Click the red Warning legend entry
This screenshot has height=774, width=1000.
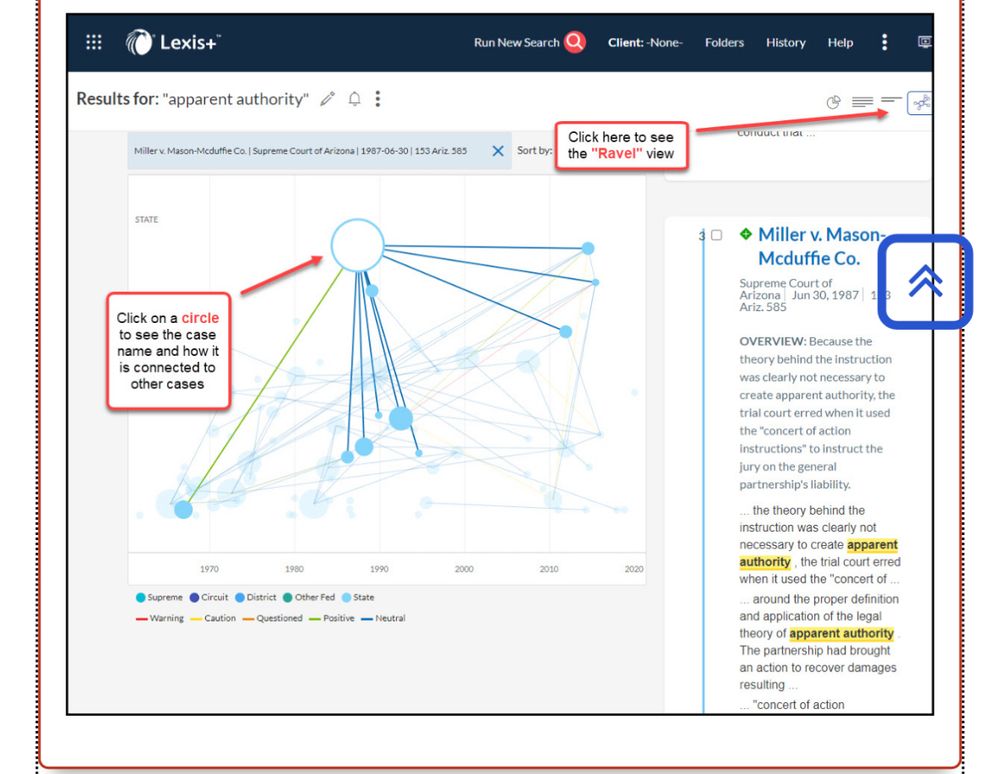159,618
